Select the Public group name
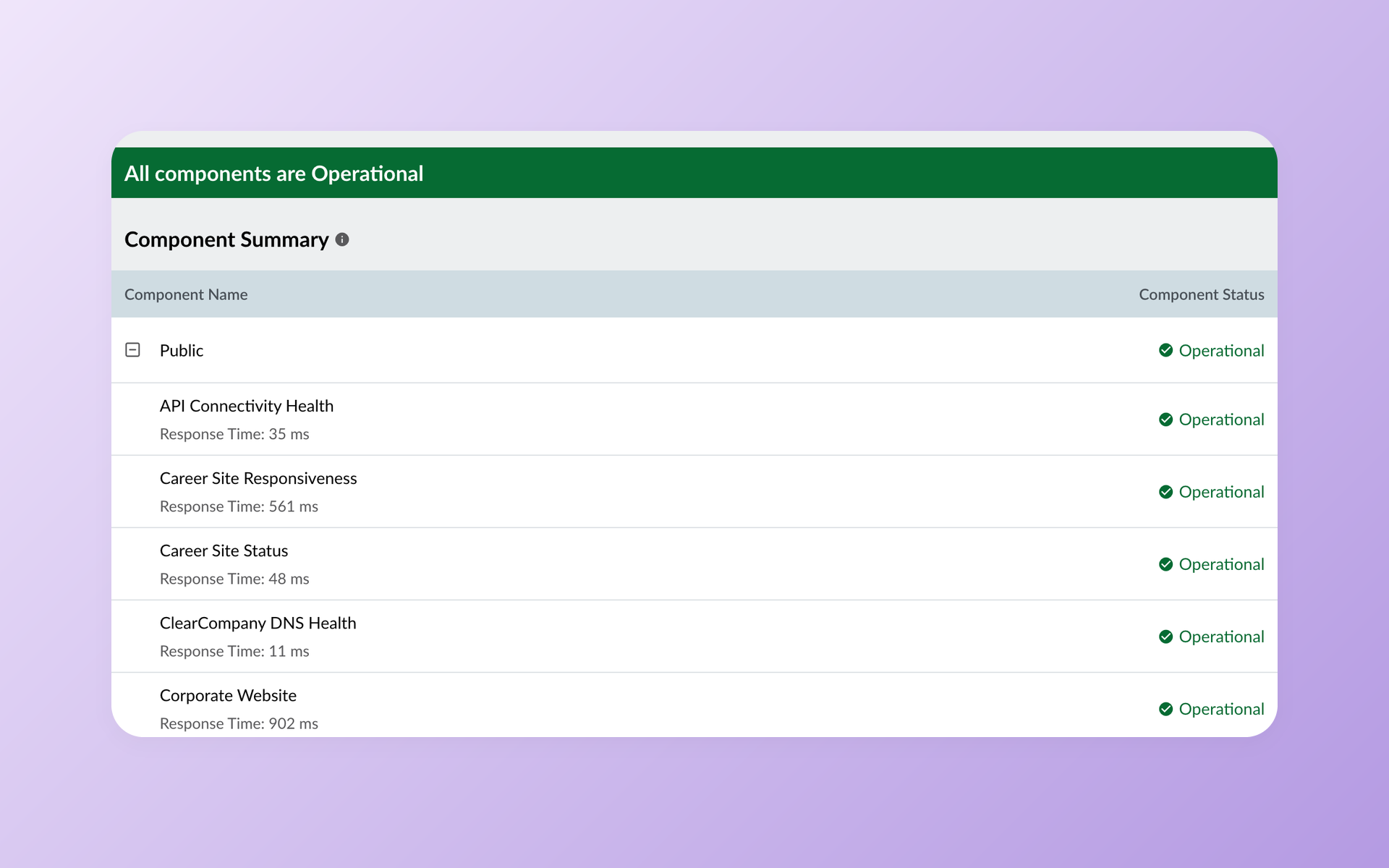The image size is (1389, 868). click(x=182, y=350)
